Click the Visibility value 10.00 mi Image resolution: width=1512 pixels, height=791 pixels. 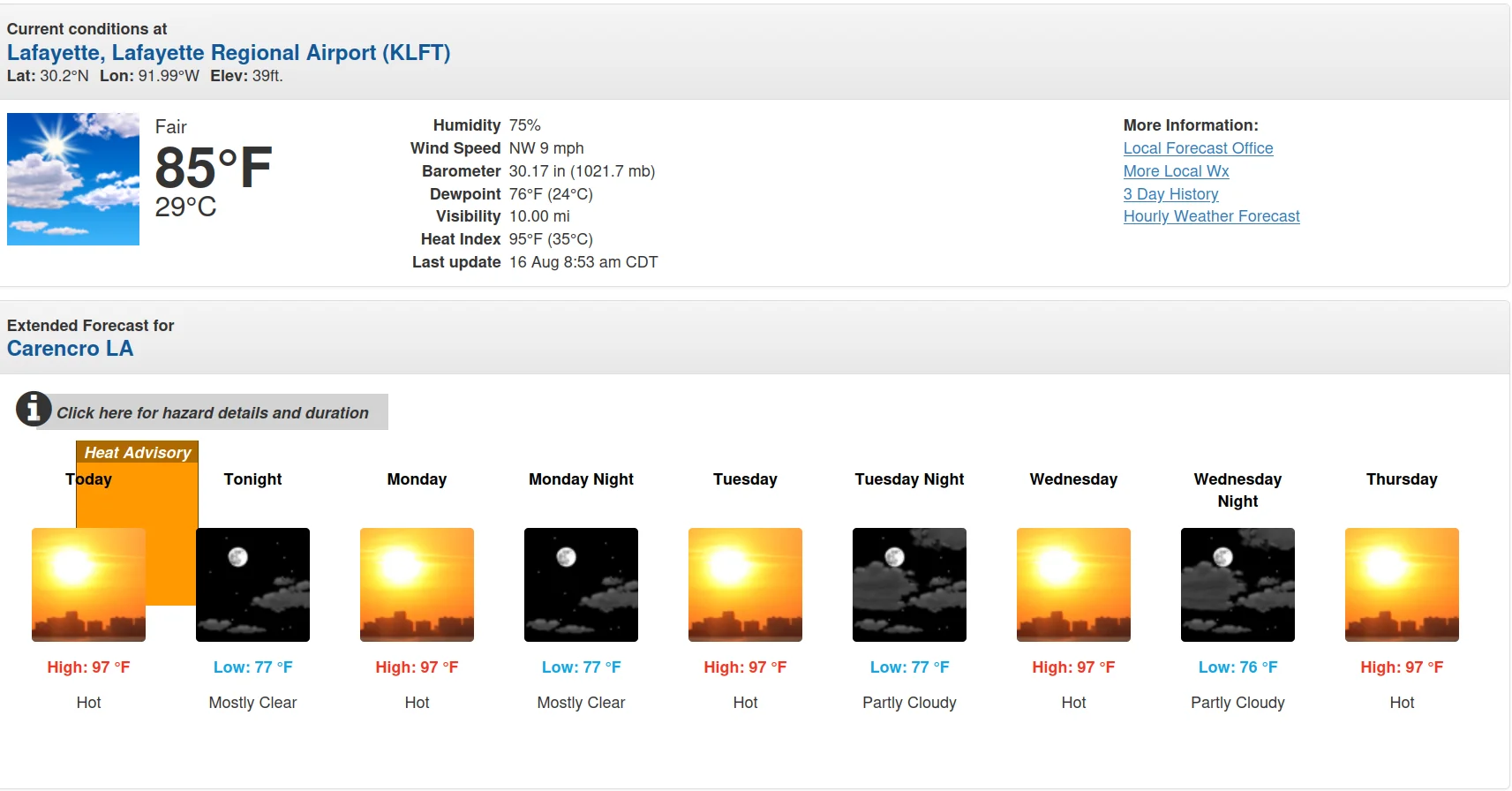(x=539, y=216)
